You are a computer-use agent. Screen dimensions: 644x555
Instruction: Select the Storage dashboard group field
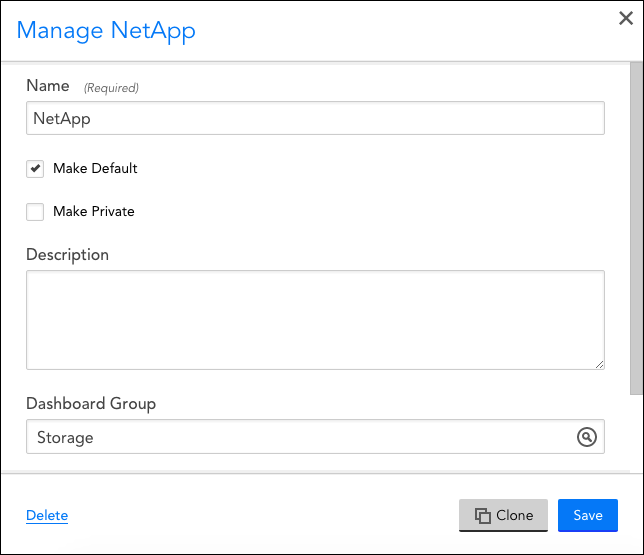315,437
